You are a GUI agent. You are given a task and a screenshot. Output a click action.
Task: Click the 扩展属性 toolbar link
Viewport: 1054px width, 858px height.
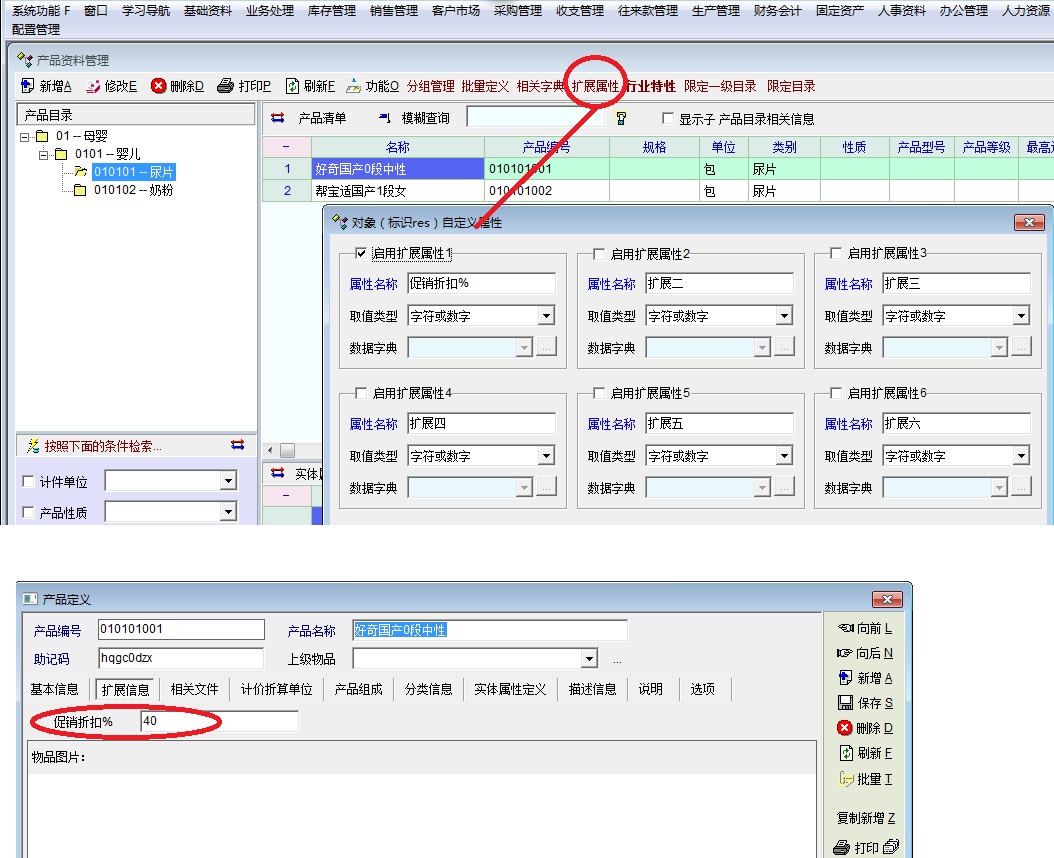595,87
